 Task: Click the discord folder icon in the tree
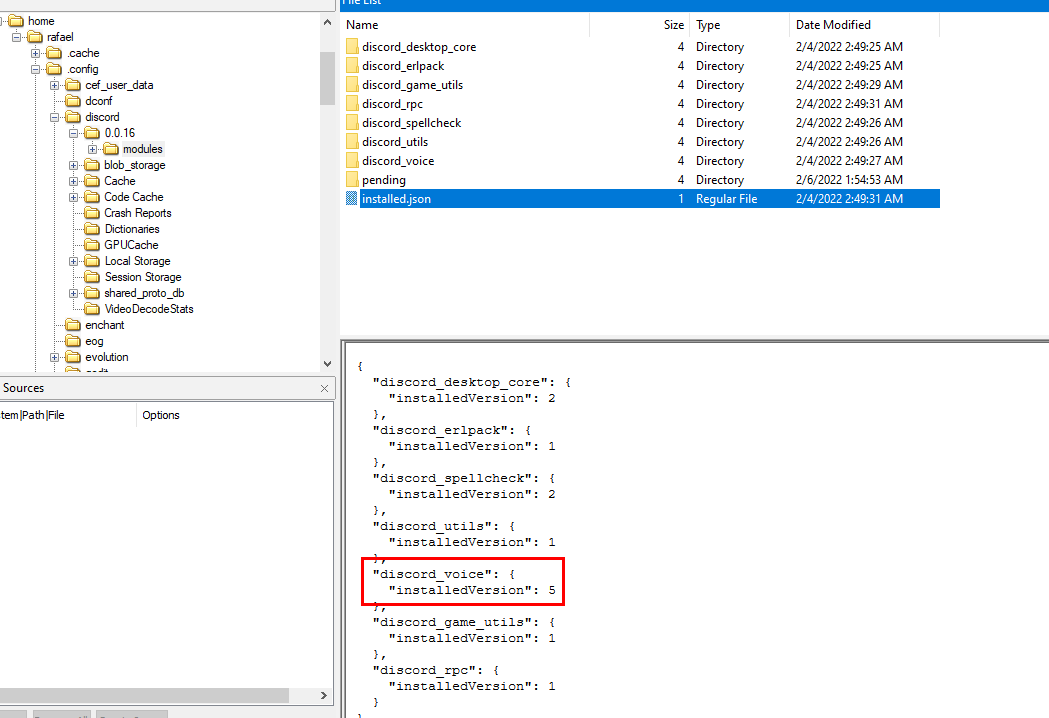point(73,117)
